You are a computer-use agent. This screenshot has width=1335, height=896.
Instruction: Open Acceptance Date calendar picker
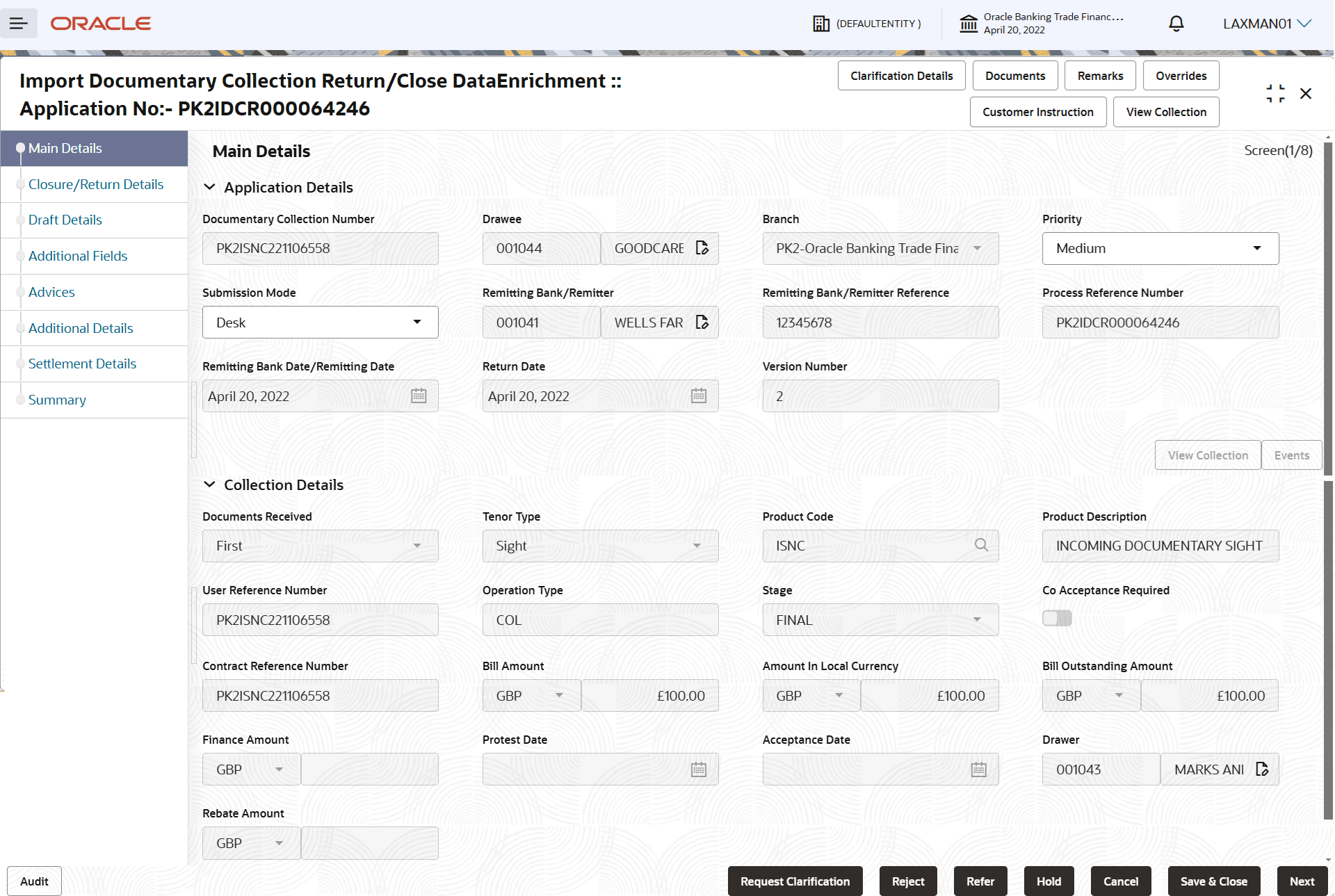click(x=978, y=769)
